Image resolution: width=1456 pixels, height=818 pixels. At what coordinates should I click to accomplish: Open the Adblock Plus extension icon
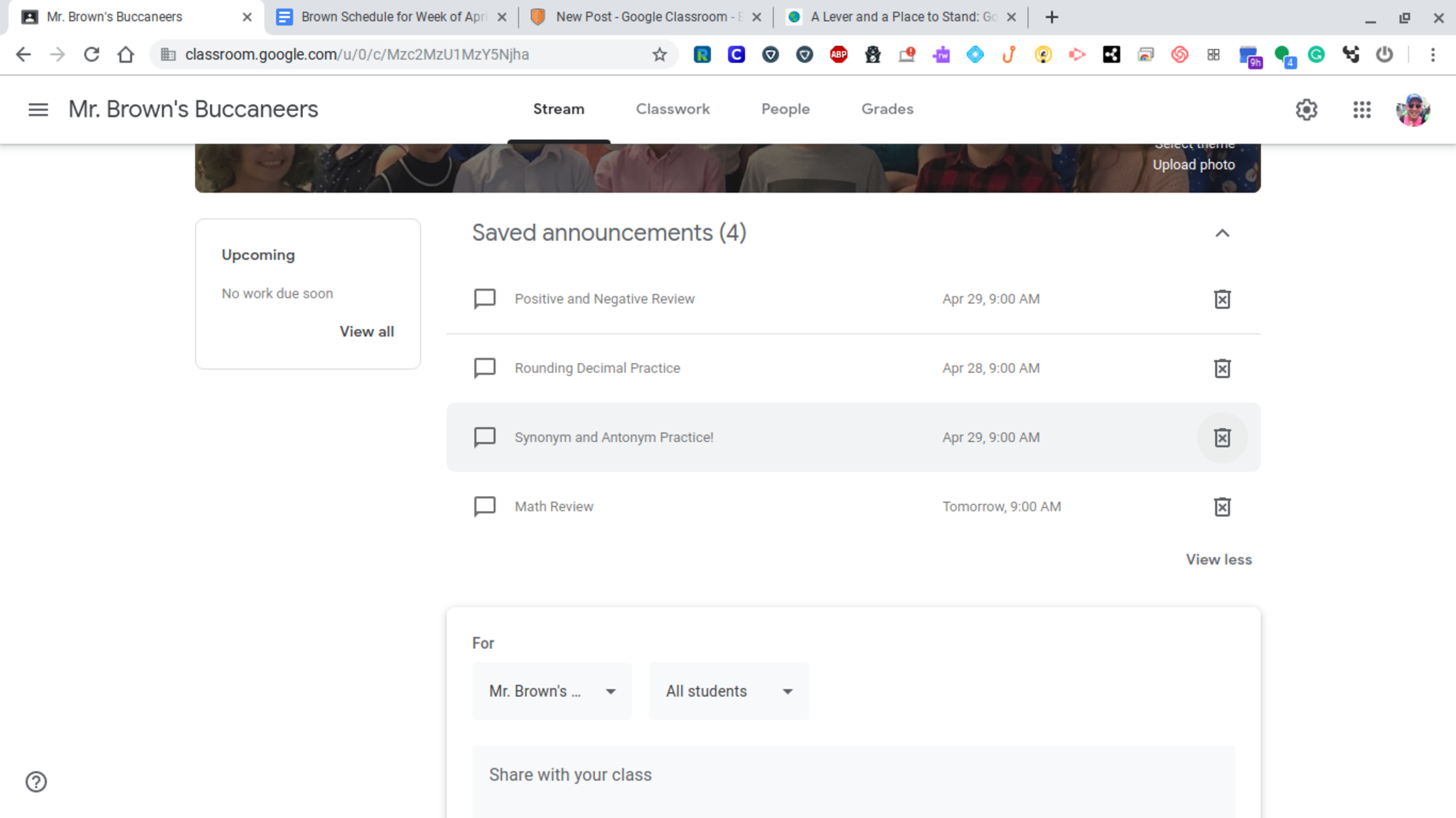(838, 55)
